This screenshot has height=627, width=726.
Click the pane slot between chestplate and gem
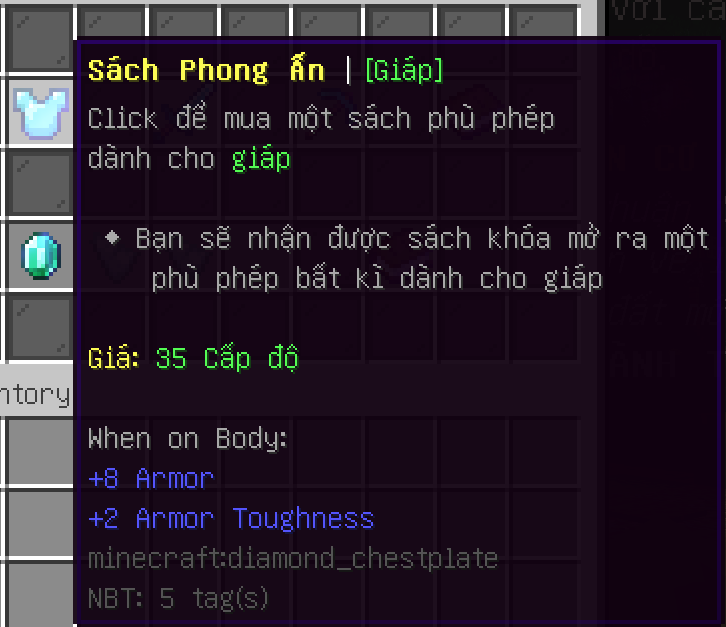coord(41,184)
